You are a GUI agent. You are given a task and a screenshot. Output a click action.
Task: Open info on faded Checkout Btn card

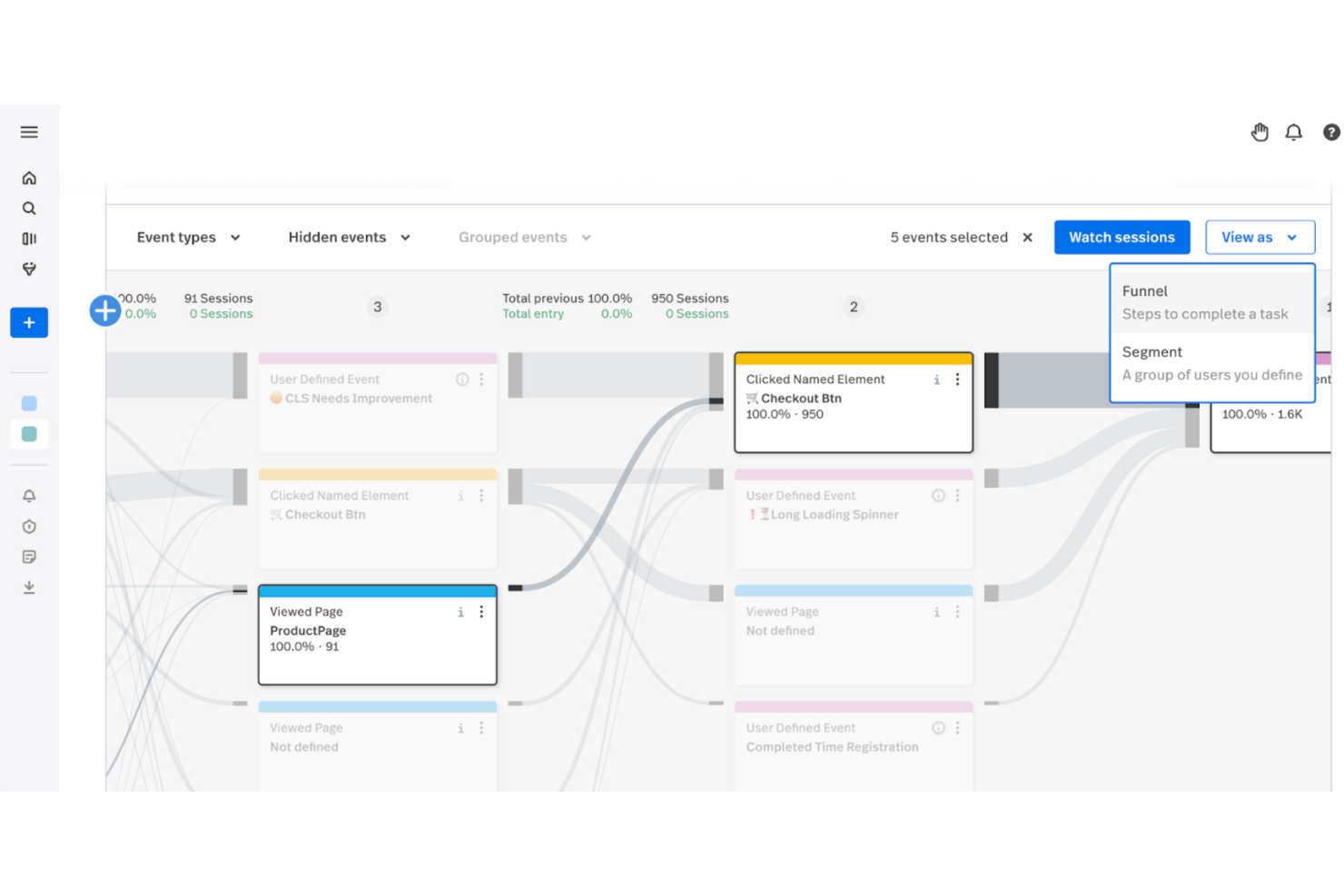click(460, 496)
